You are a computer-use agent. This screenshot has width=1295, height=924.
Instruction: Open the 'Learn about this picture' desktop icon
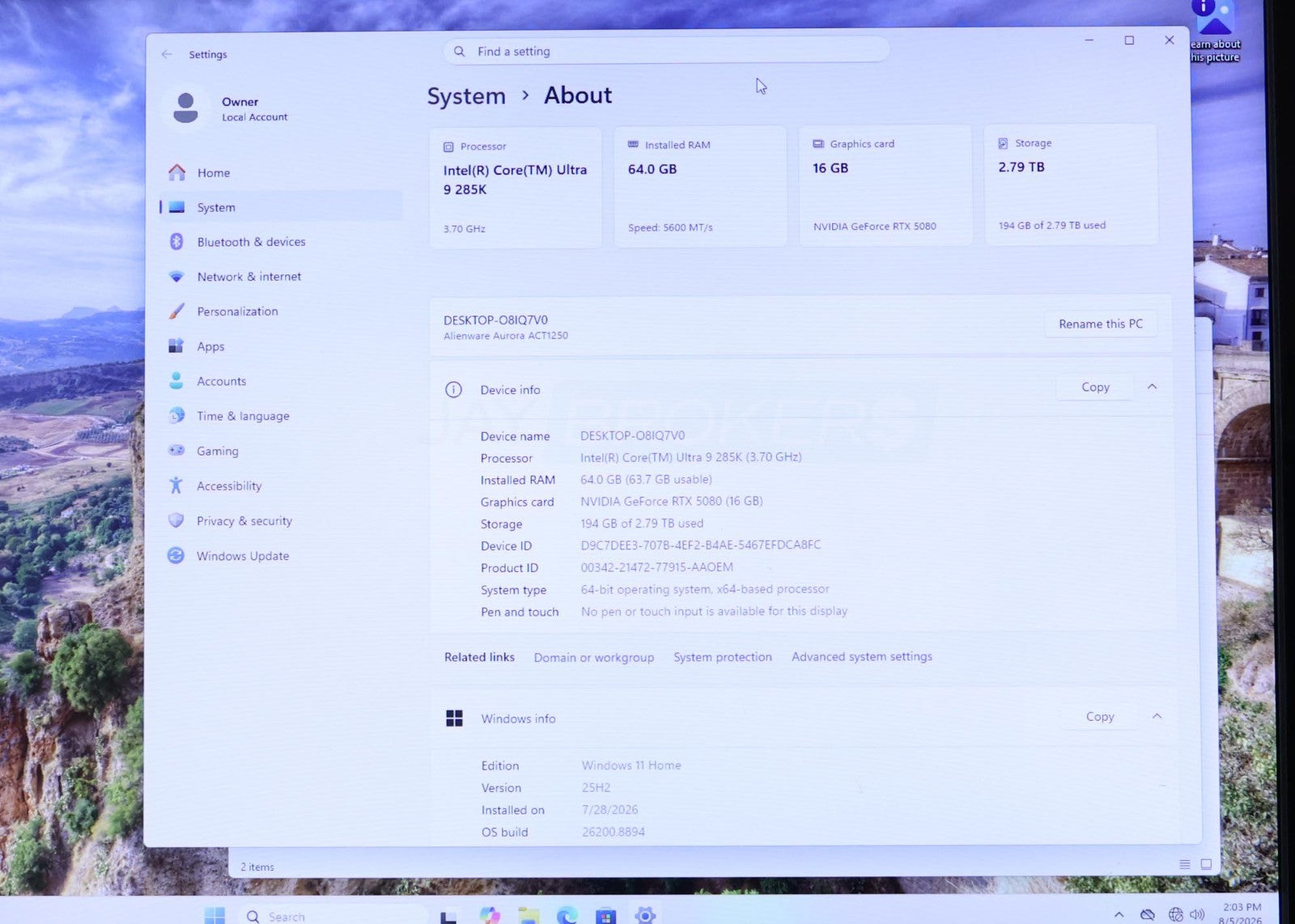[x=1214, y=32]
